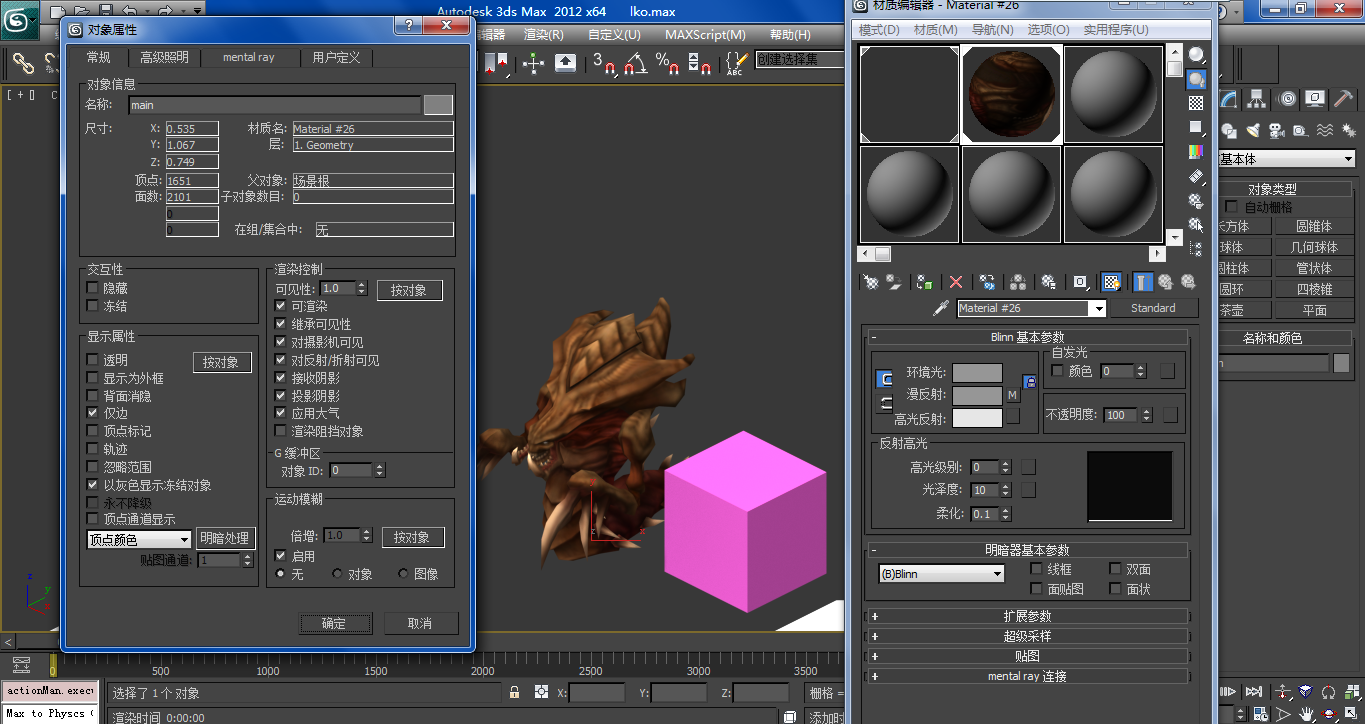
Task: Click Go to Parent icon in Material Editor
Action: pos(1166,282)
